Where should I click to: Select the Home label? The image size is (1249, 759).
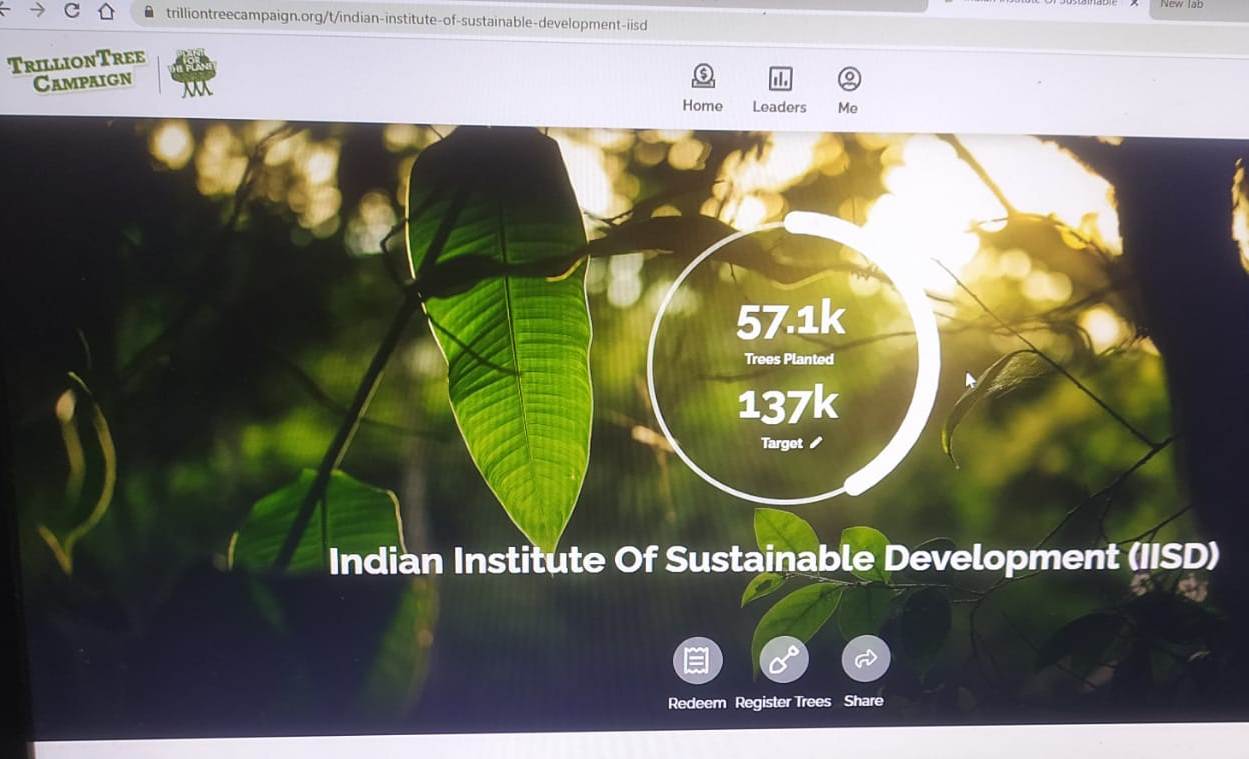[702, 106]
